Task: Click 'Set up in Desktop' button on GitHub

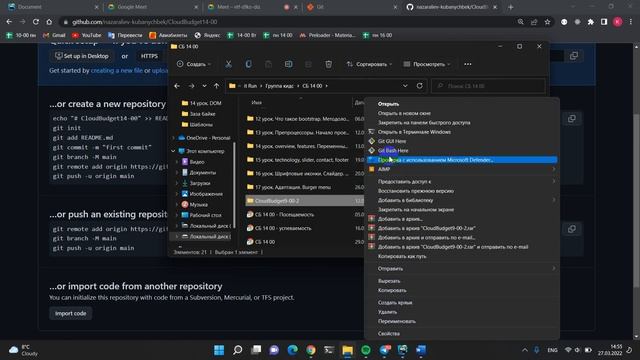Action: (x=82, y=56)
